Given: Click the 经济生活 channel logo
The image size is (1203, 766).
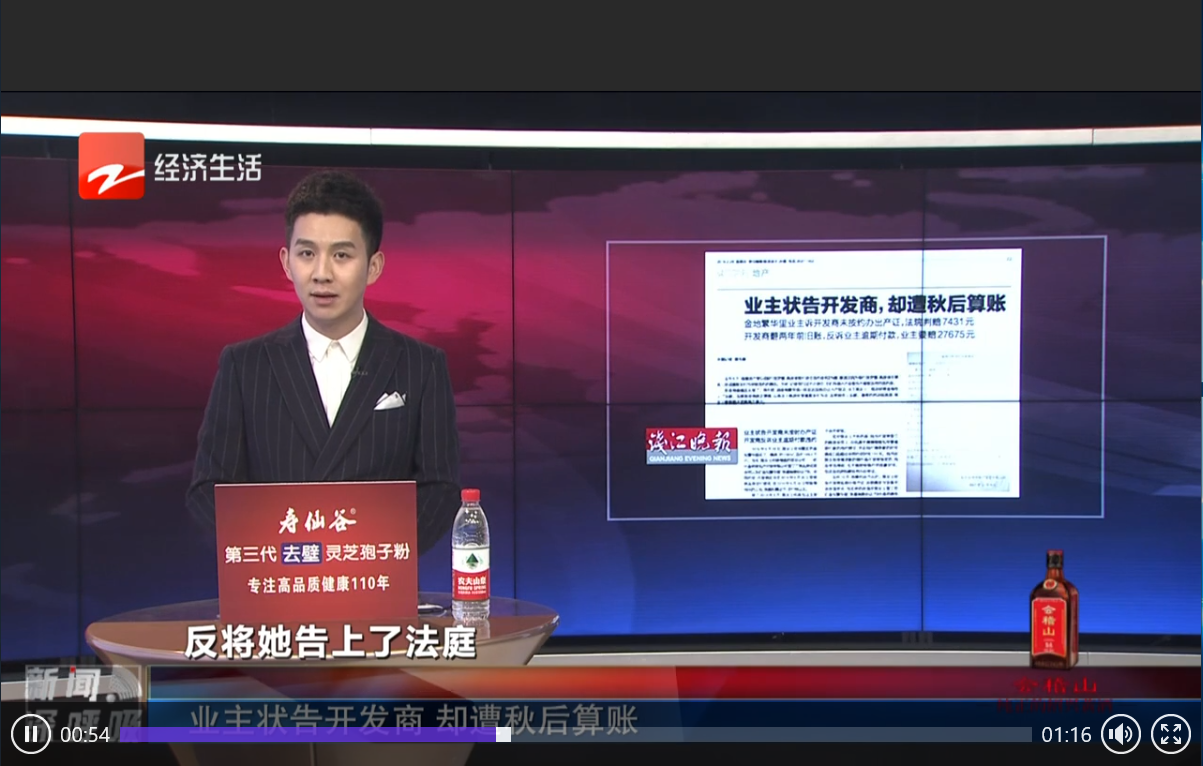Looking at the screenshot, I should [170, 166].
